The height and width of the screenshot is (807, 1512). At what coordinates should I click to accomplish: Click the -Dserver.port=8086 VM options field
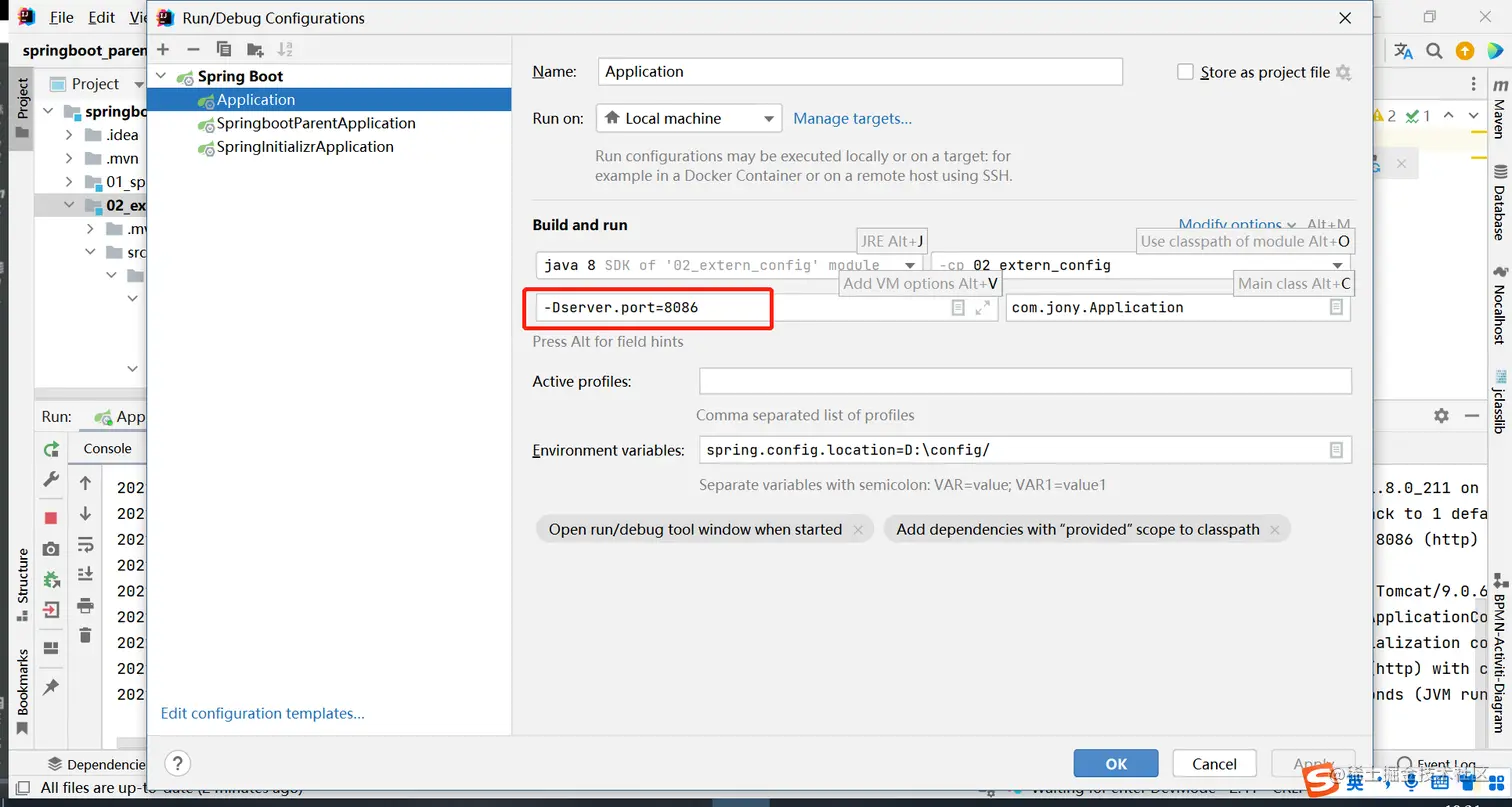tap(767, 307)
